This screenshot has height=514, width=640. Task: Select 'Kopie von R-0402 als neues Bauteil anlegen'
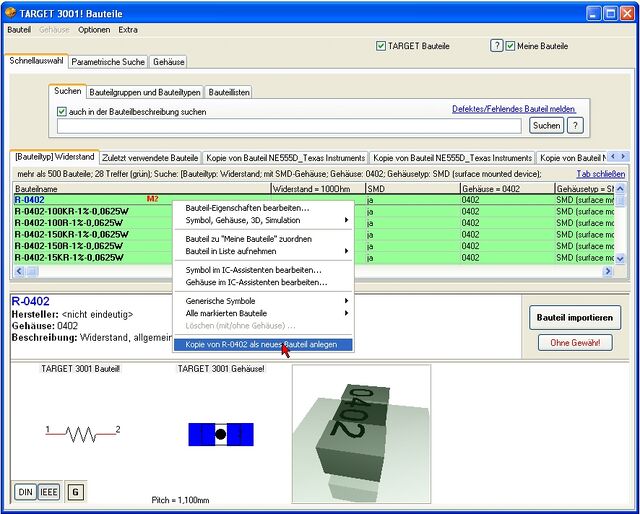tap(263, 345)
